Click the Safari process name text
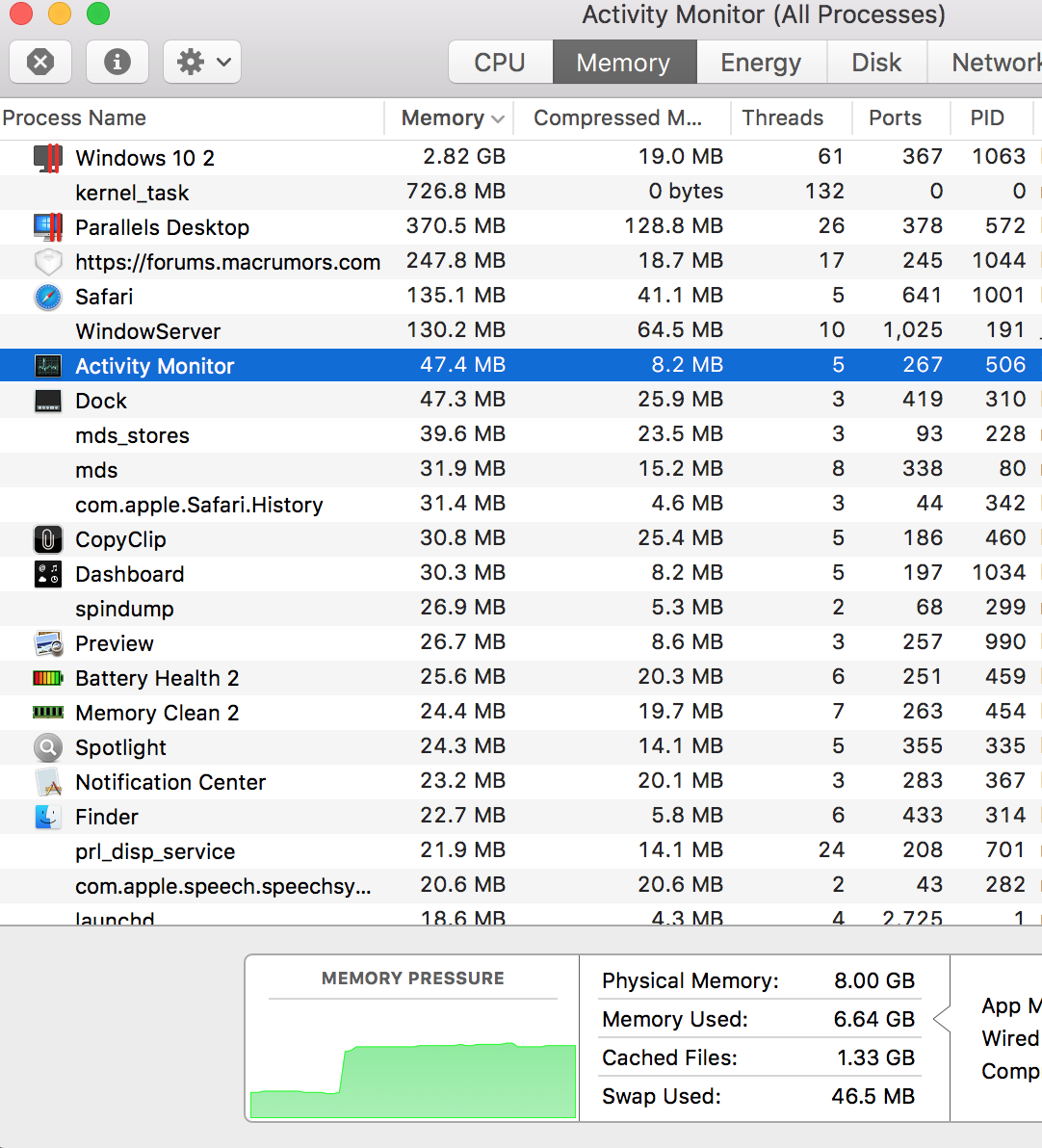 click(104, 297)
